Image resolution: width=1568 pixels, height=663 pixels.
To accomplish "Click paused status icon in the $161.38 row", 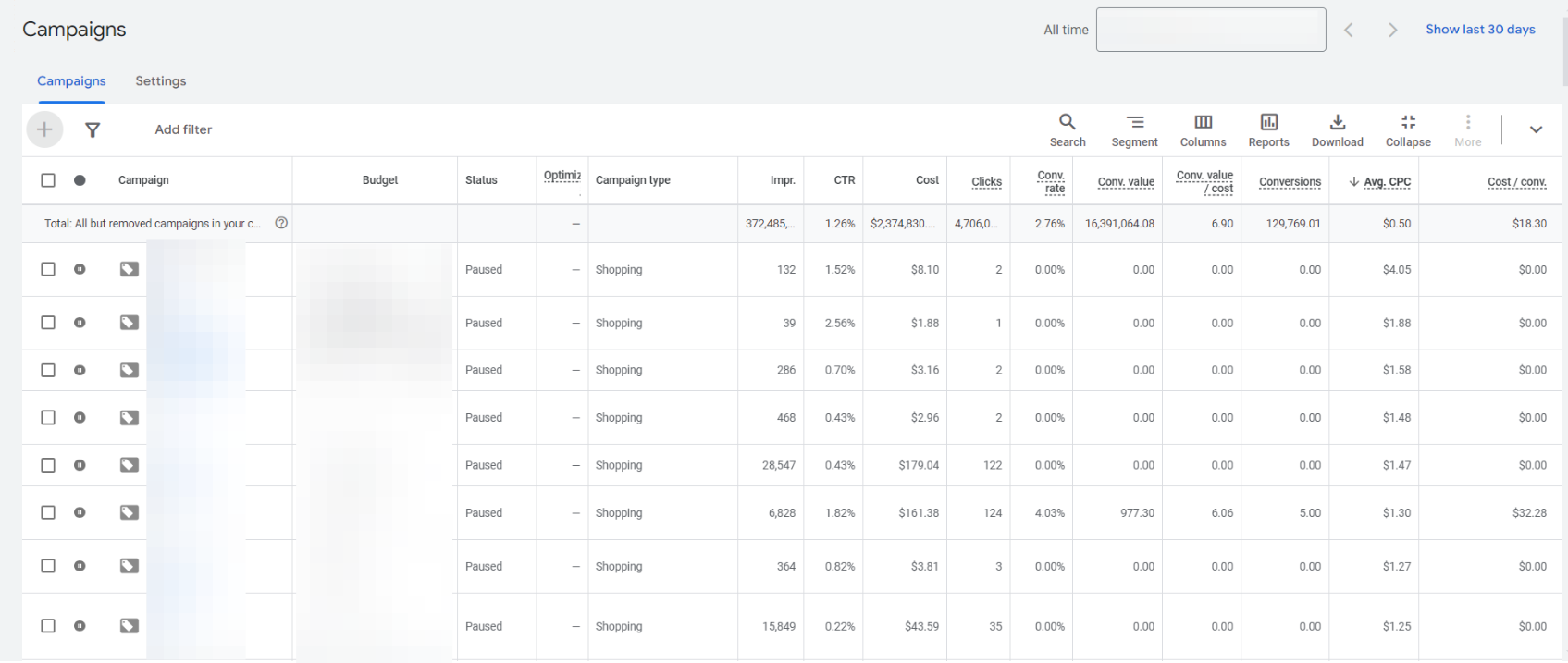I will pos(80,512).
